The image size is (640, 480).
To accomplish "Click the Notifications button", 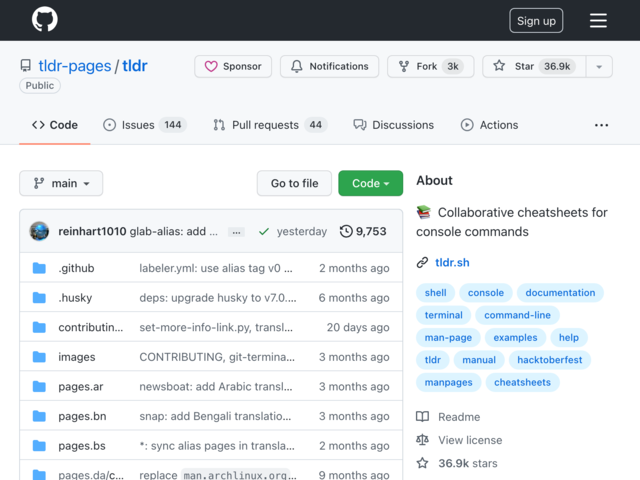I will tap(329, 67).
